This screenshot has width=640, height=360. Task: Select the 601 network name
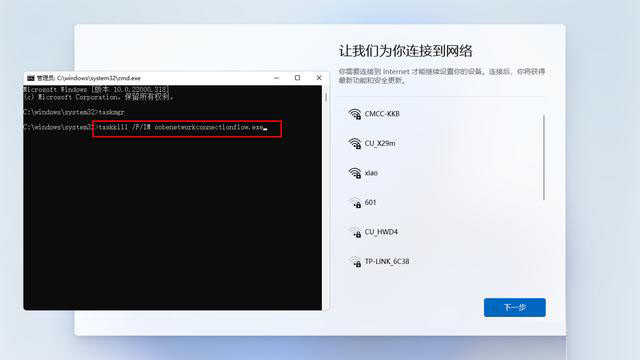coord(370,202)
